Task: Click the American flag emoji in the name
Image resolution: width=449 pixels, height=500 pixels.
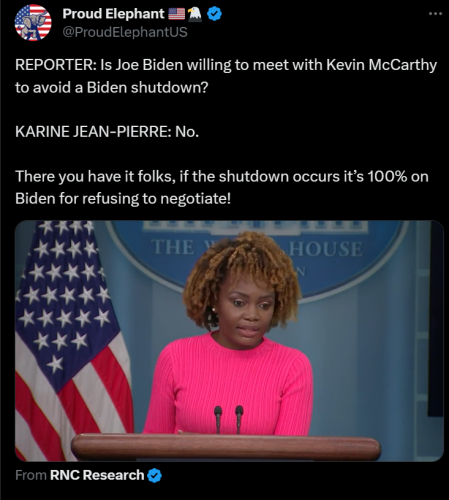Action: coord(176,14)
